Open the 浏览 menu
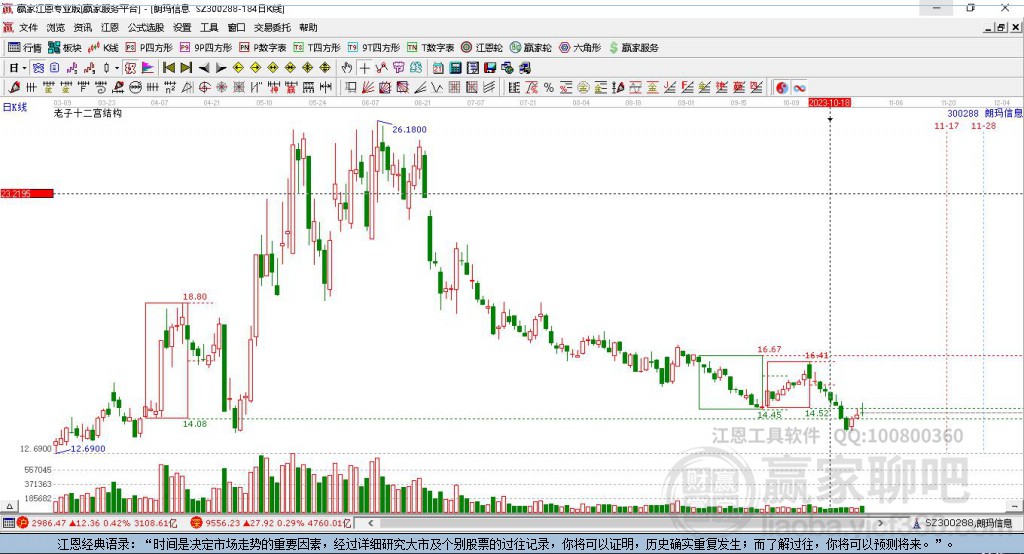The height and width of the screenshot is (554, 1024). coord(56,27)
